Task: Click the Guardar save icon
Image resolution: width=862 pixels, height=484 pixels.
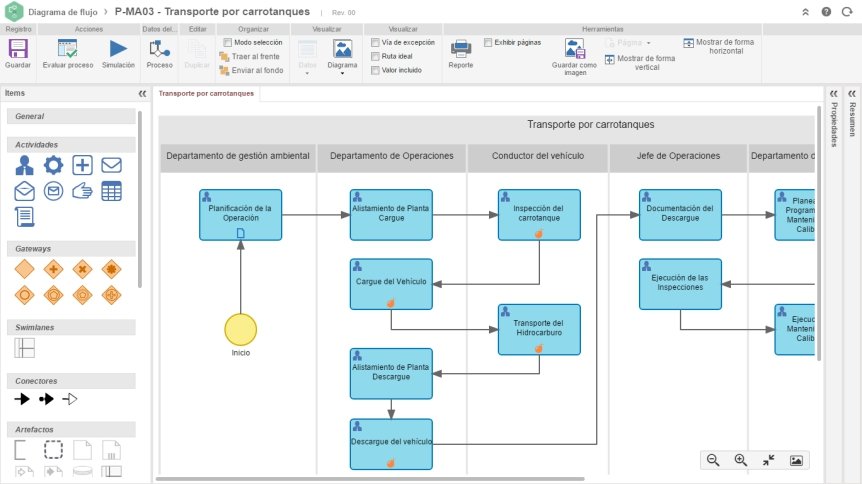Action: point(18,49)
